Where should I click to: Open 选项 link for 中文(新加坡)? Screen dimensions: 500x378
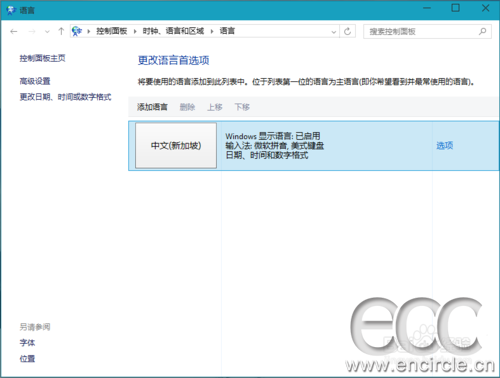click(445, 145)
